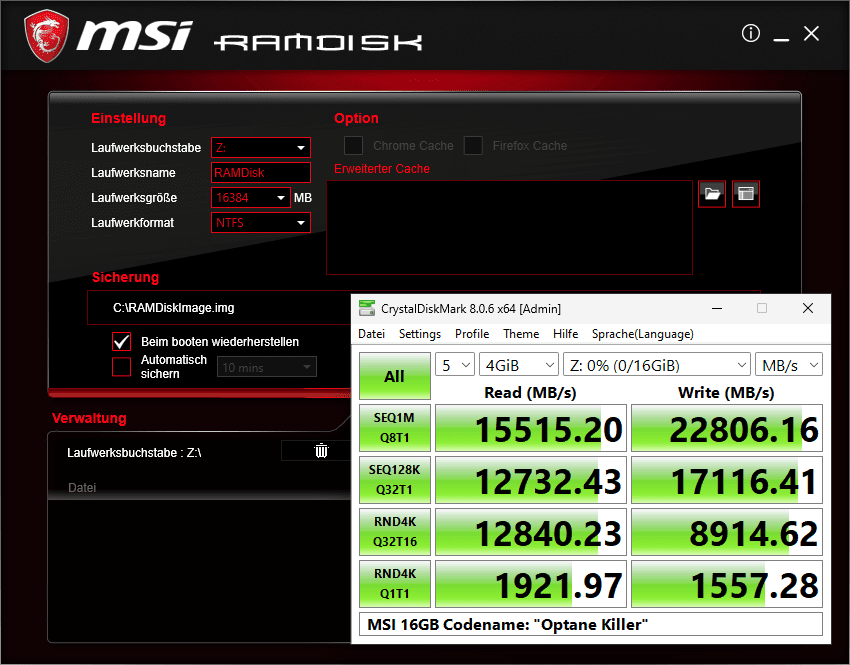Open folder browse icon for Erweiterter Cache

(x=712, y=193)
